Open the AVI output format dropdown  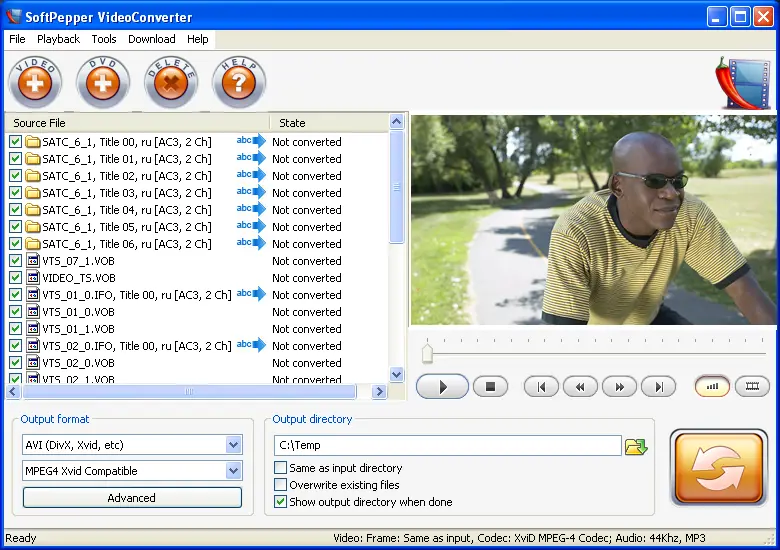click(x=233, y=445)
